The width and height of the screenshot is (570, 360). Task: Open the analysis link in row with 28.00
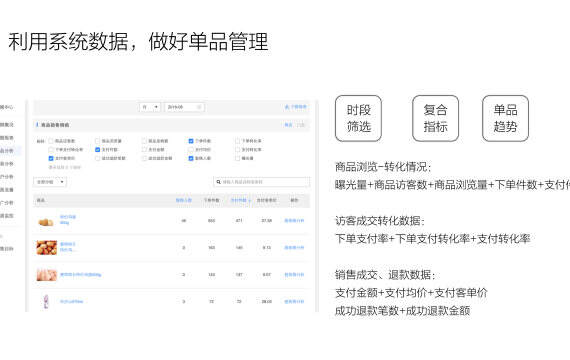[294, 301]
